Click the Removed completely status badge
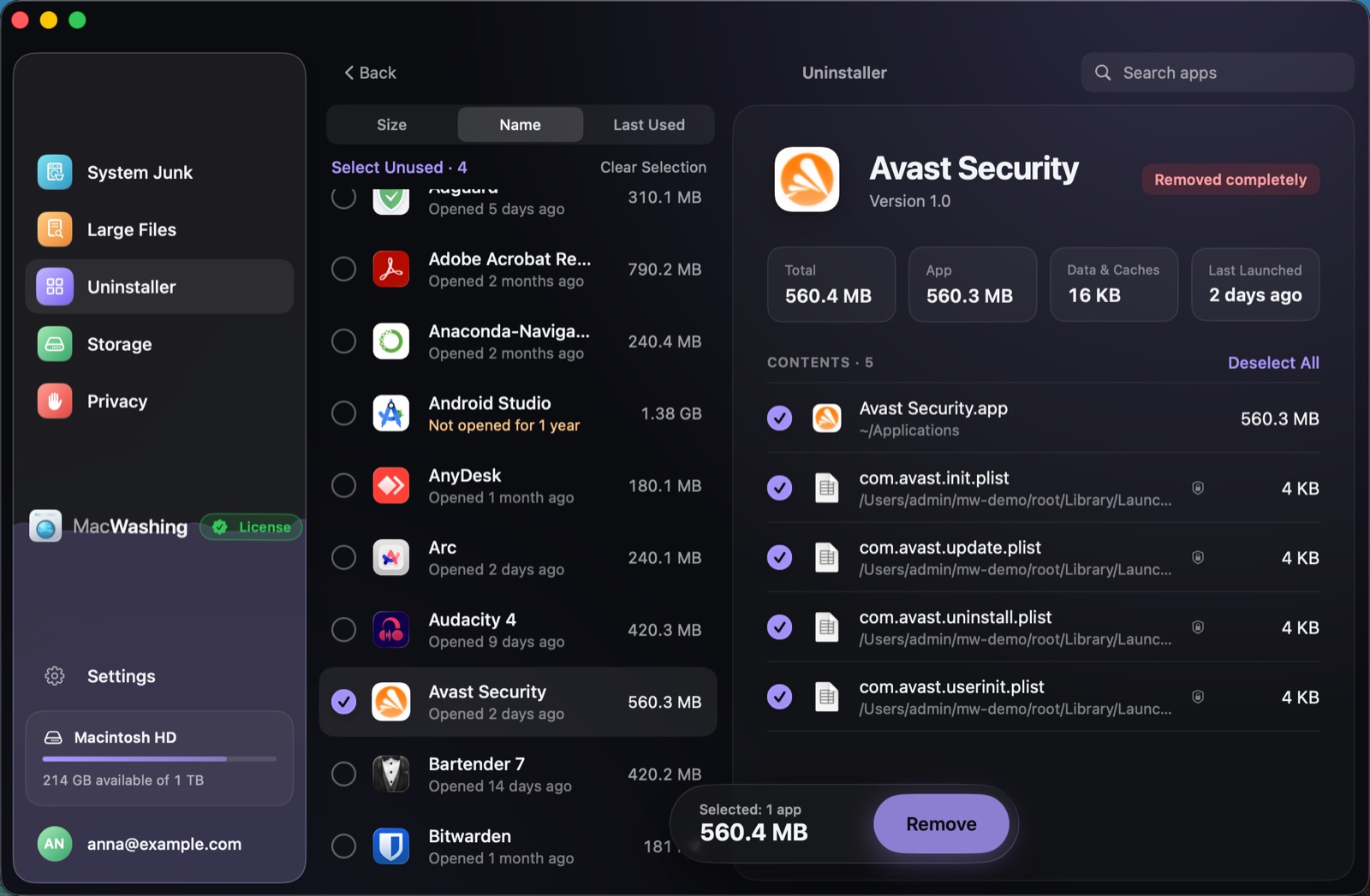The height and width of the screenshot is (896, 1370). tap(1230, 180)
